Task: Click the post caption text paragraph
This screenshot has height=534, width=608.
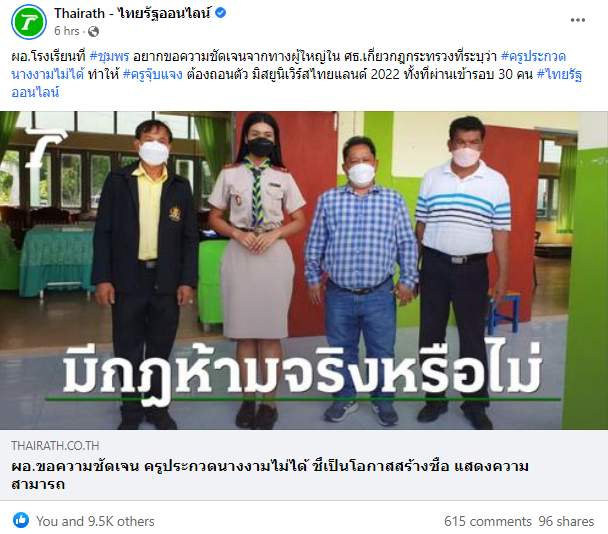Action: coord(297,74)
